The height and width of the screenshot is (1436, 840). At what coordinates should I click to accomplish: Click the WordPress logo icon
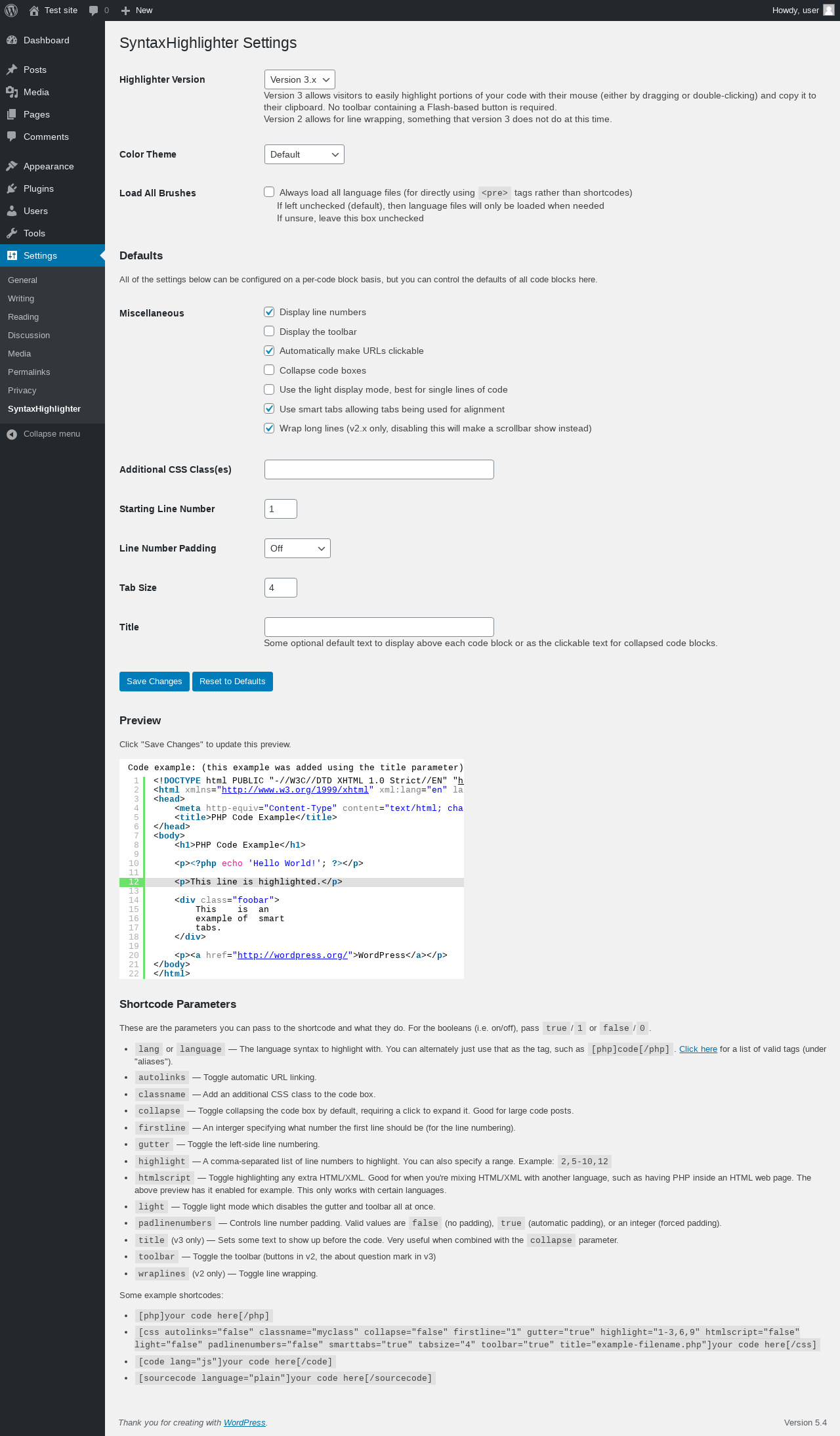11,11
